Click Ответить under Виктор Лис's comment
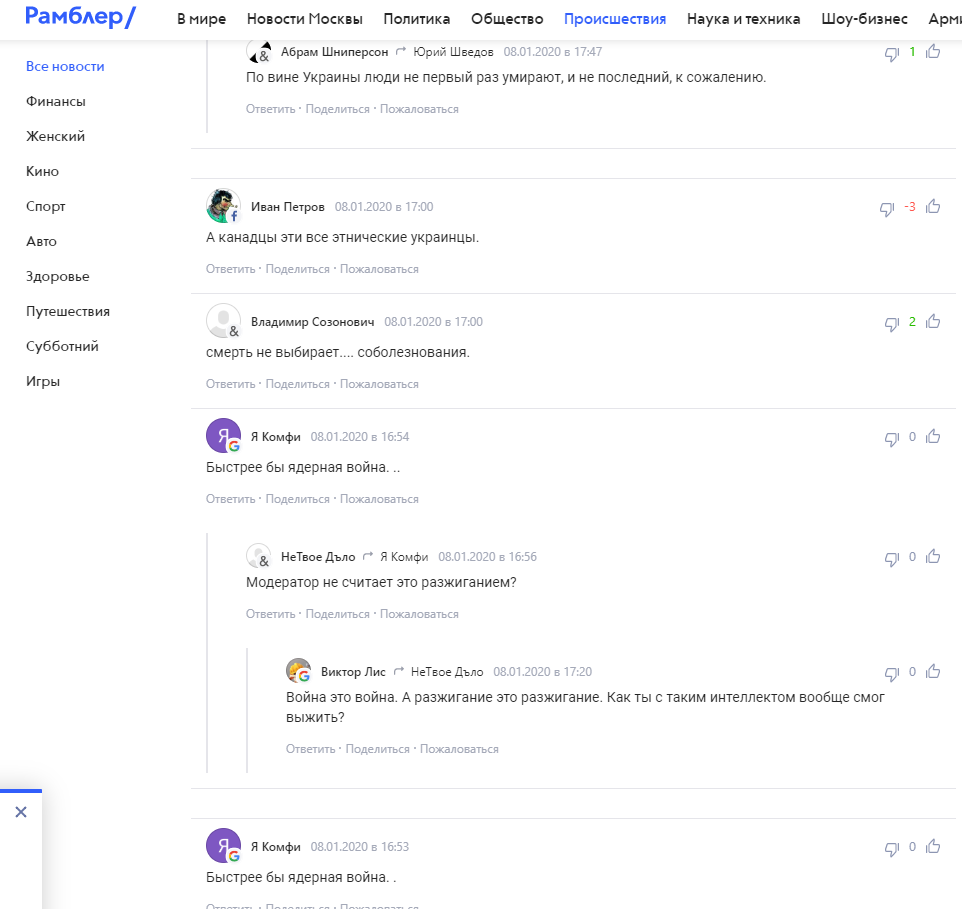The image size is (962, 909). tap(310, 749)
